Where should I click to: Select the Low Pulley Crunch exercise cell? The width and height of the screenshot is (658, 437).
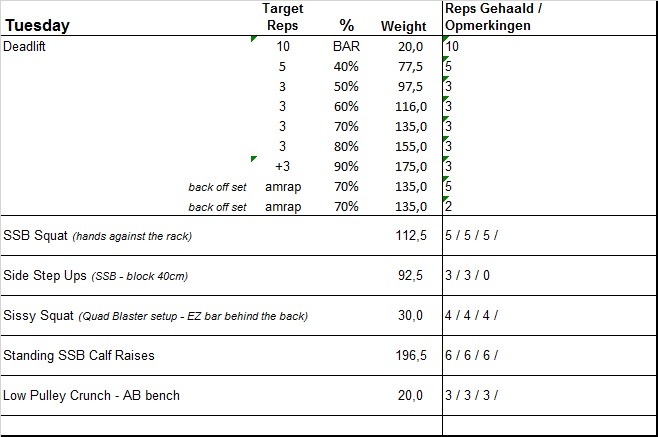92,395
